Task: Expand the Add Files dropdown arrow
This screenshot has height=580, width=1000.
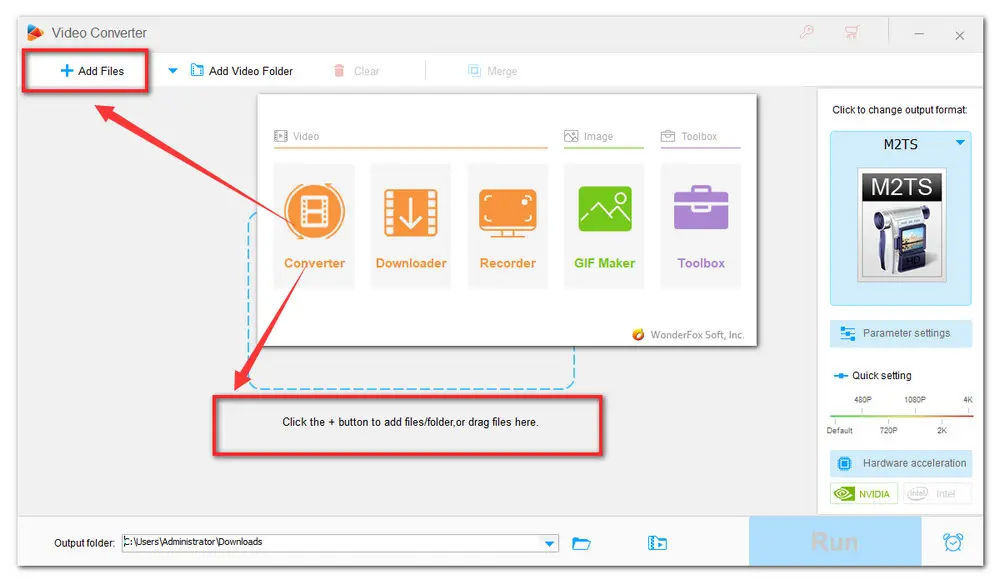Action: click(172, 71)
